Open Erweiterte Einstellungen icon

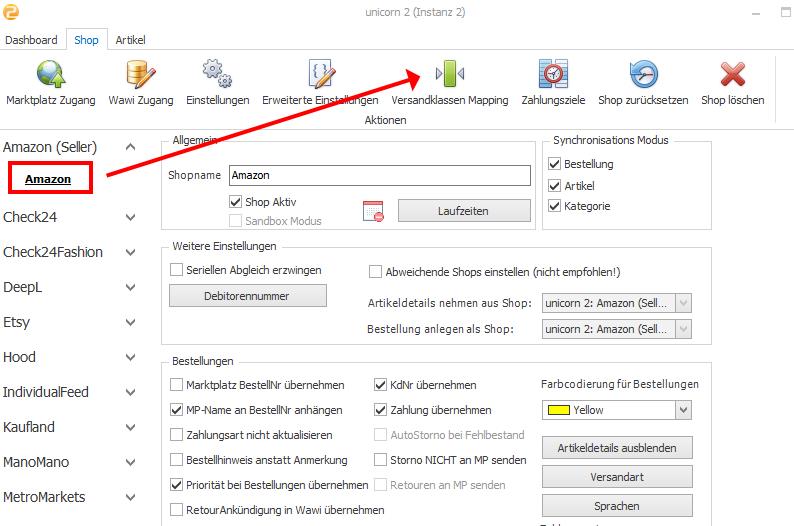(x=321, y=73)
